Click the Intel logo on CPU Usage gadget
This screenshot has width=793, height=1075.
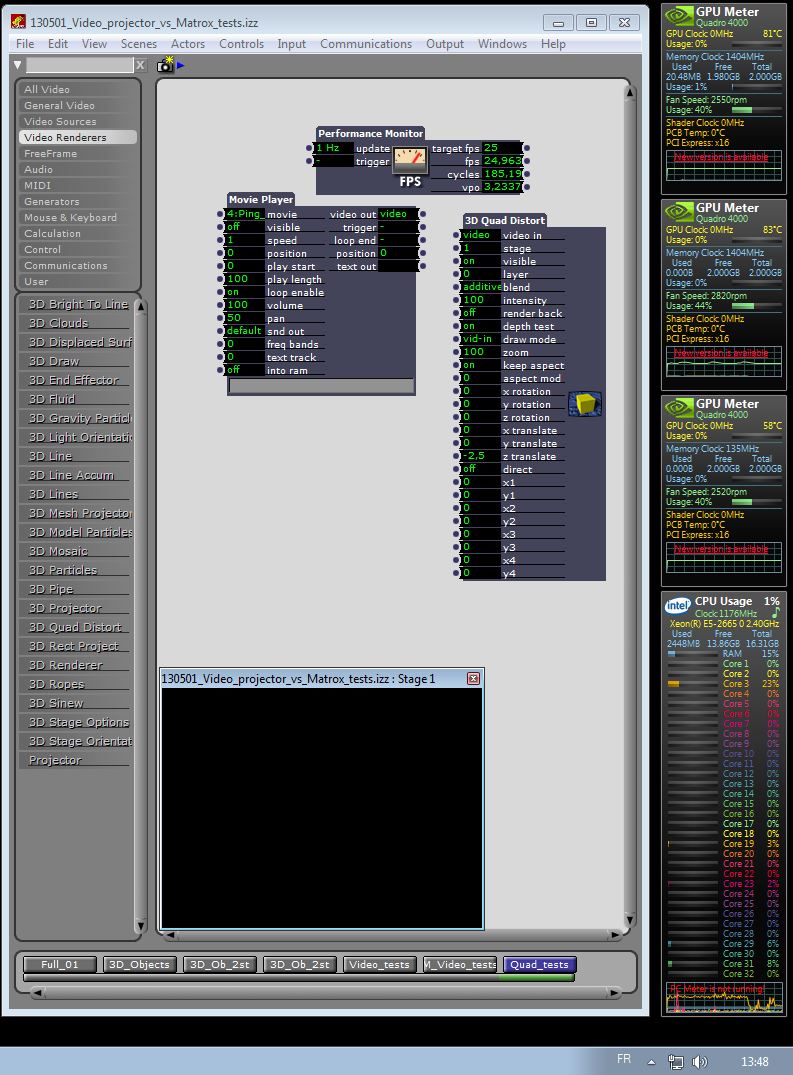(677, 605)
